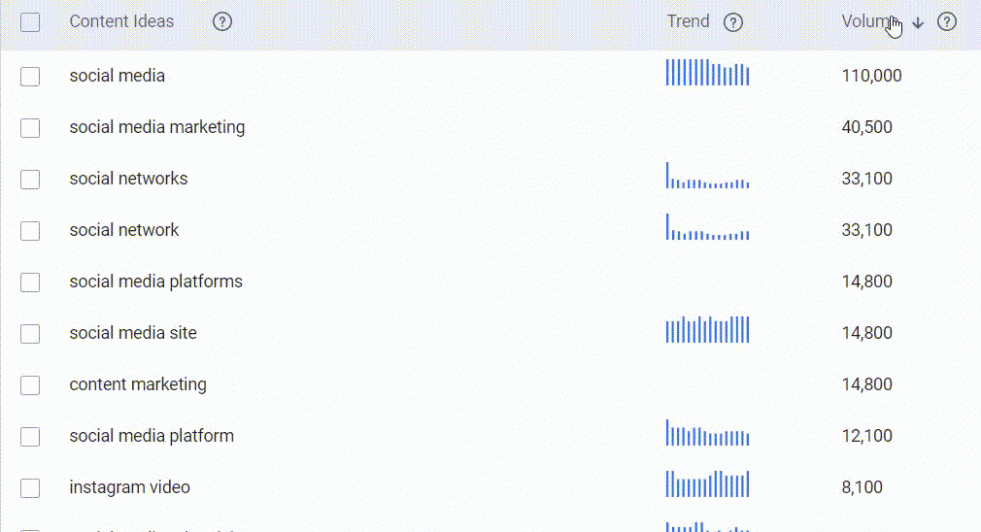Open the social media site trend chart

pyautogui.click(x=708, y=329)
